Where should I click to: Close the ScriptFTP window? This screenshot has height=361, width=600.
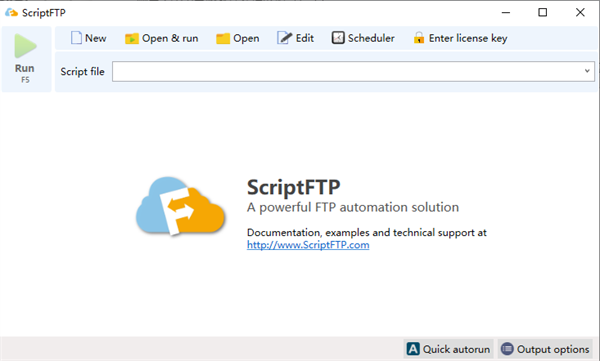click(580, 13)
